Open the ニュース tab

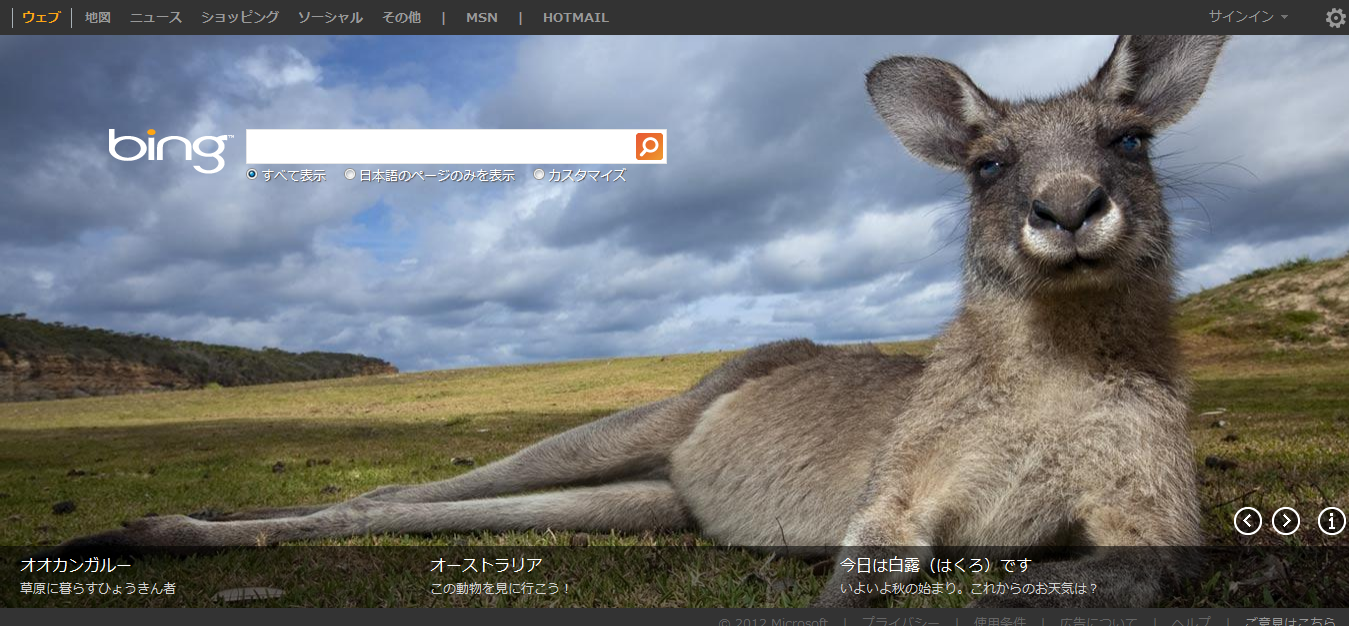(x=156, y=17)
